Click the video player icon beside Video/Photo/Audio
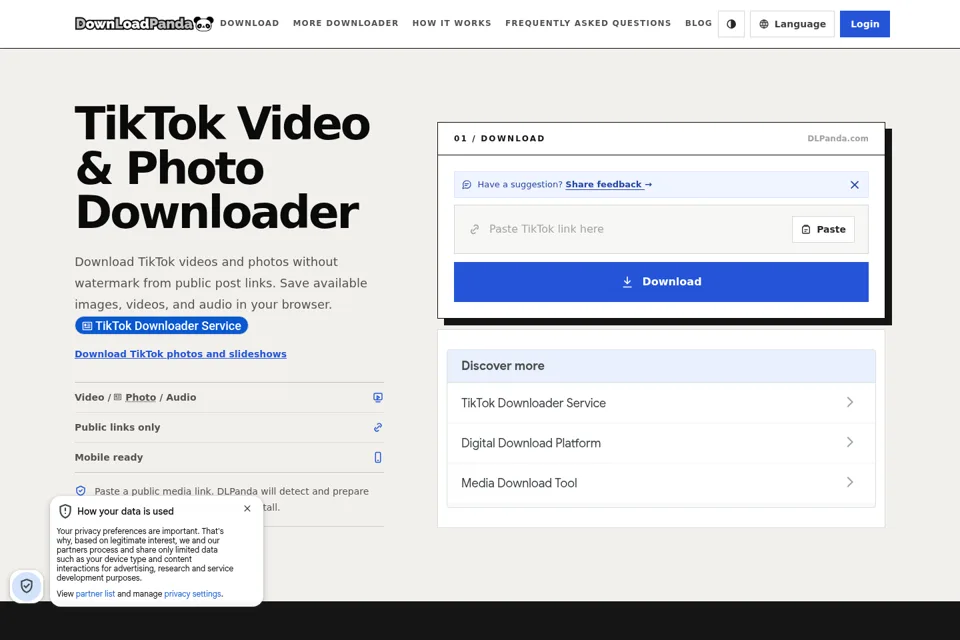The image size is (960, 640). 378,397
